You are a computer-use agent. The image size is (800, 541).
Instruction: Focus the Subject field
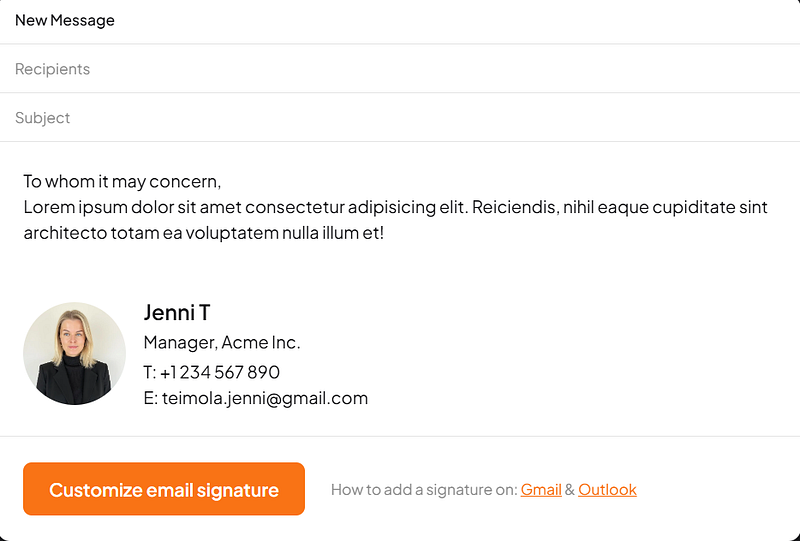pos(400,117)
